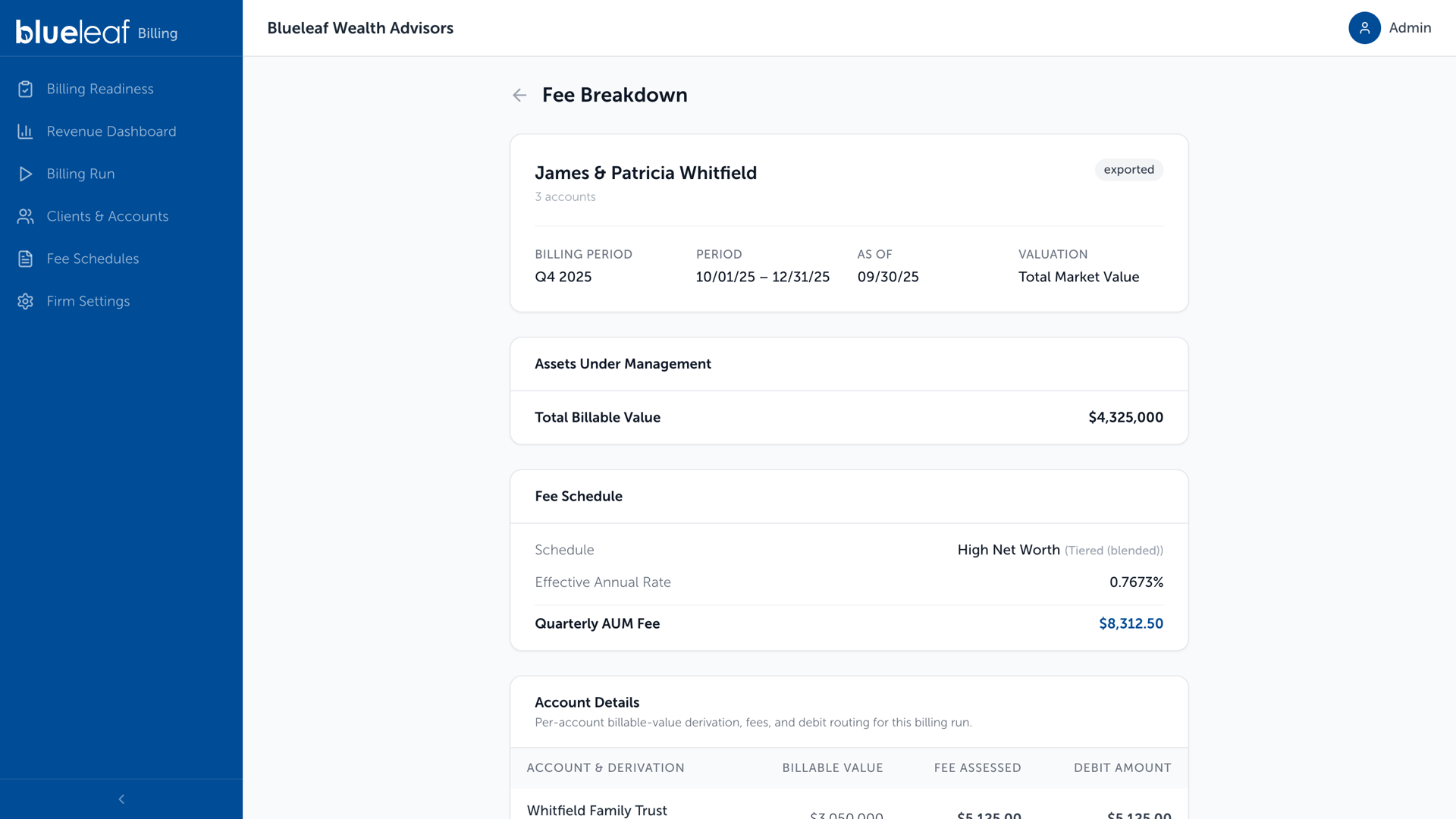Click the Admin label
The width and height of the screenshot is (1456, 819).
tap(1410, 28)
